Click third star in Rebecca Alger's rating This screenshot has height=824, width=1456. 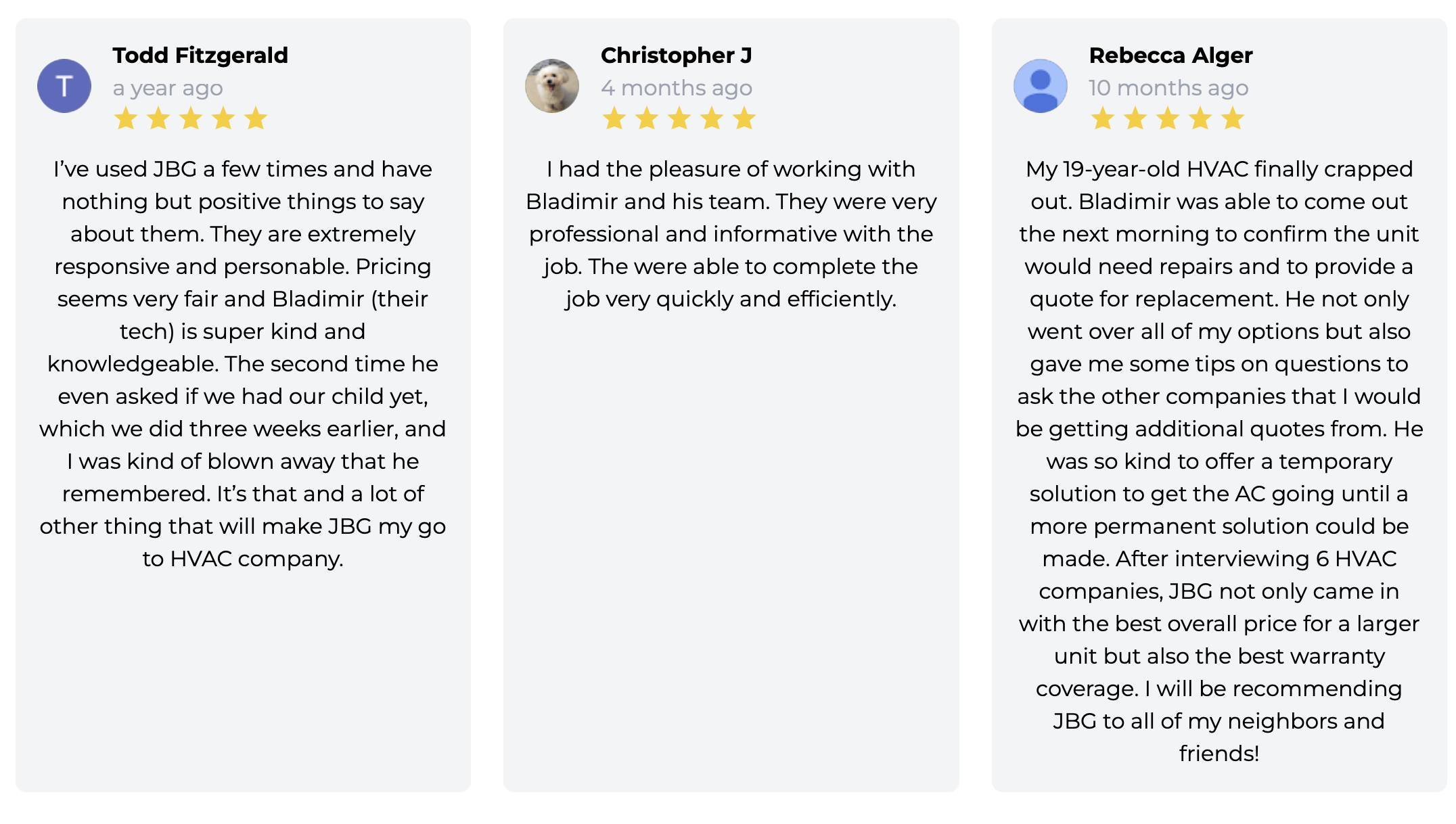click(x=1168, y=118)
